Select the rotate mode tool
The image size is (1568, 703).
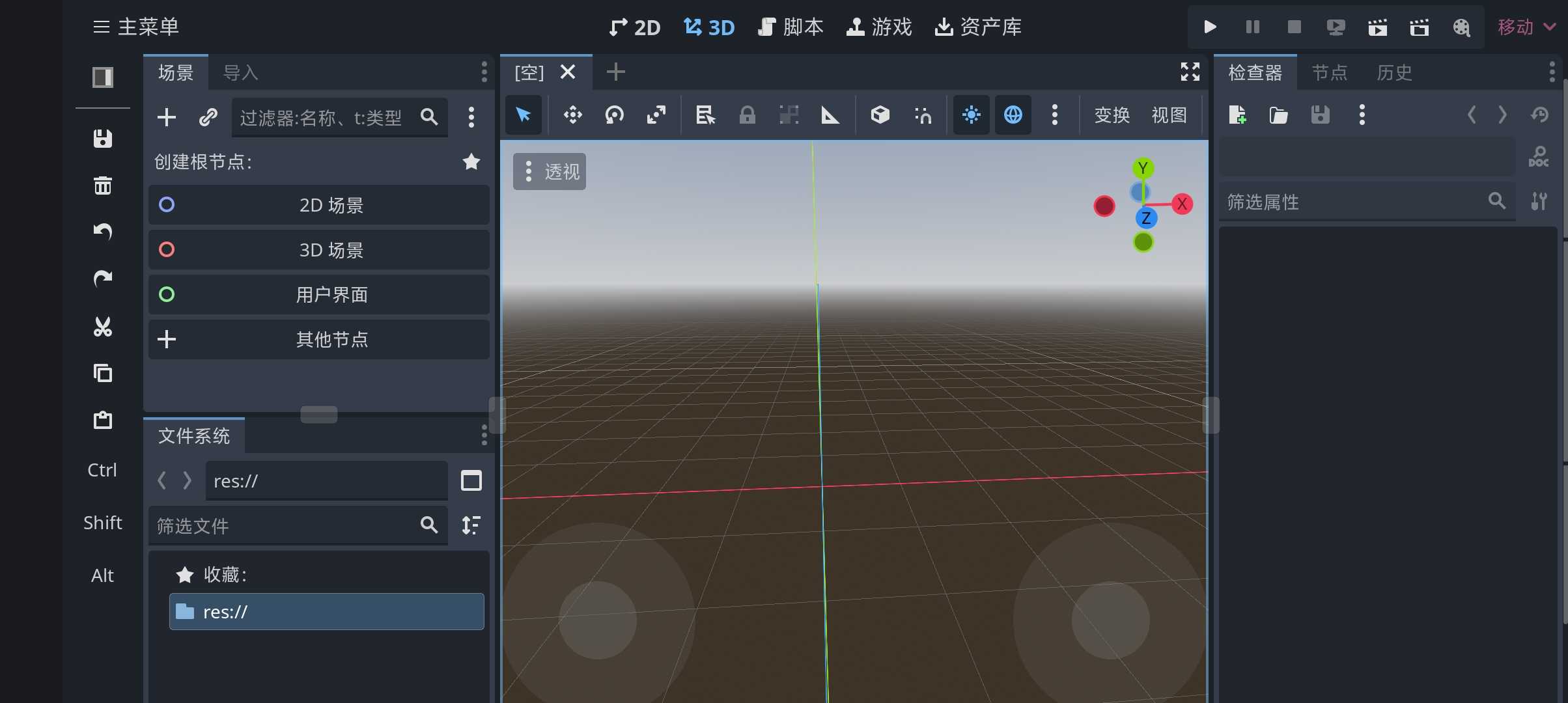[614, 115]
